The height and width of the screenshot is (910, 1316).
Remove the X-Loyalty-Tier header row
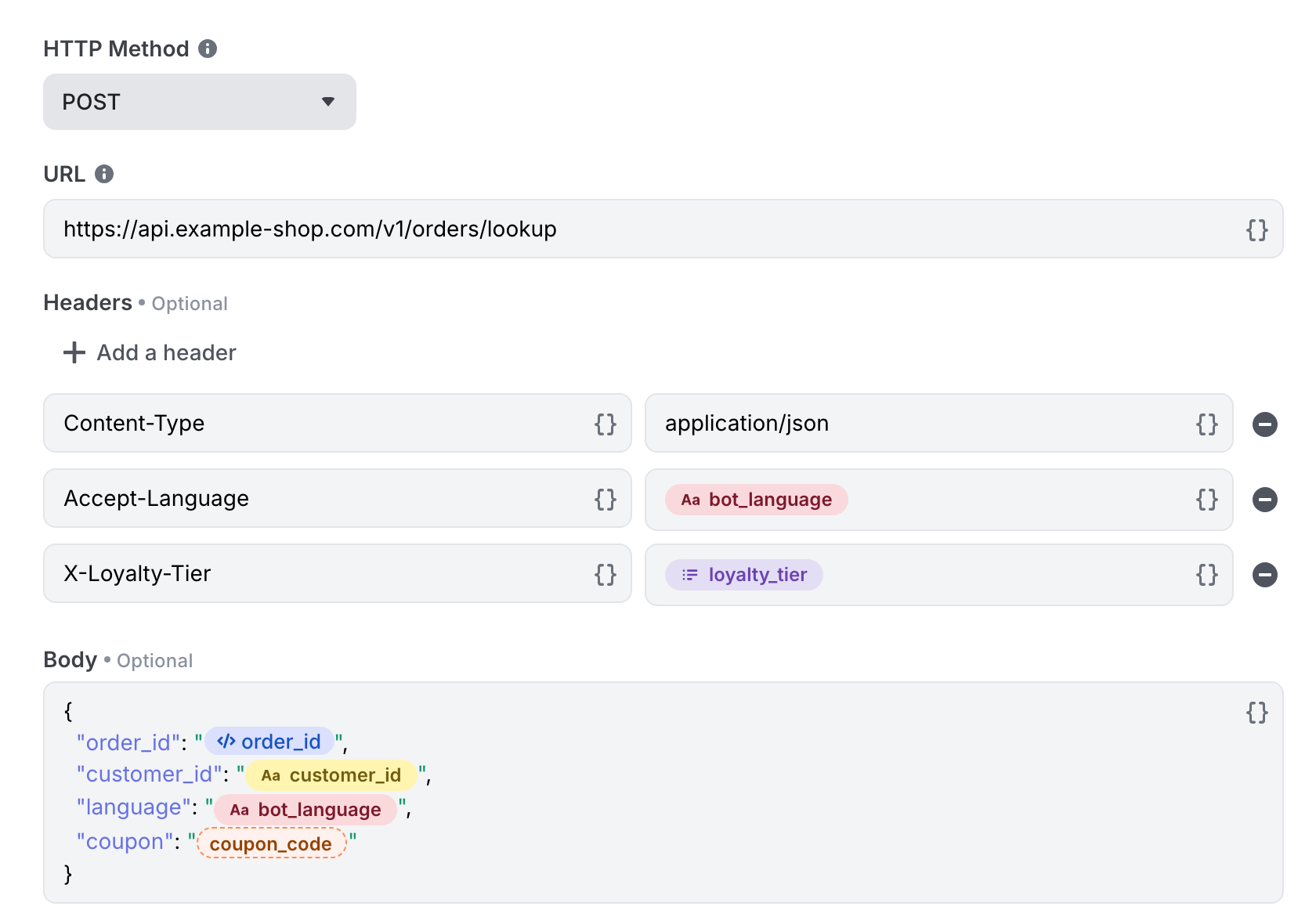pos(1265,575)
